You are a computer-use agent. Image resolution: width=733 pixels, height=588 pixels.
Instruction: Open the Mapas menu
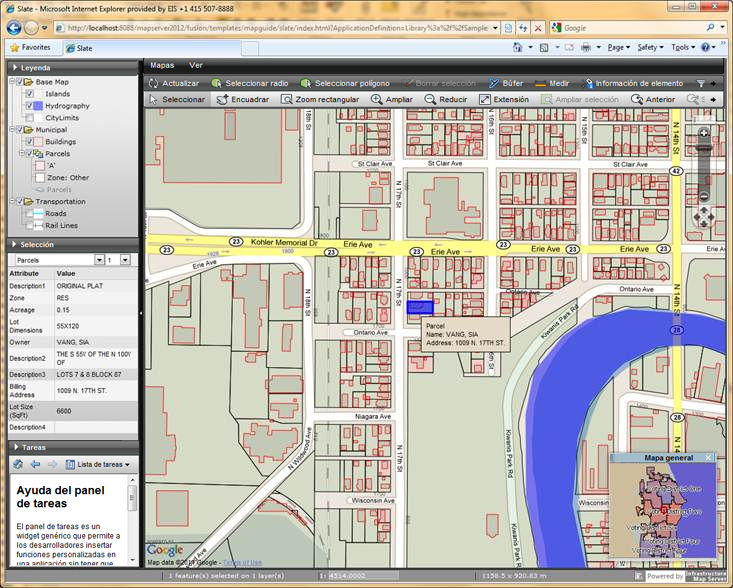162,65
